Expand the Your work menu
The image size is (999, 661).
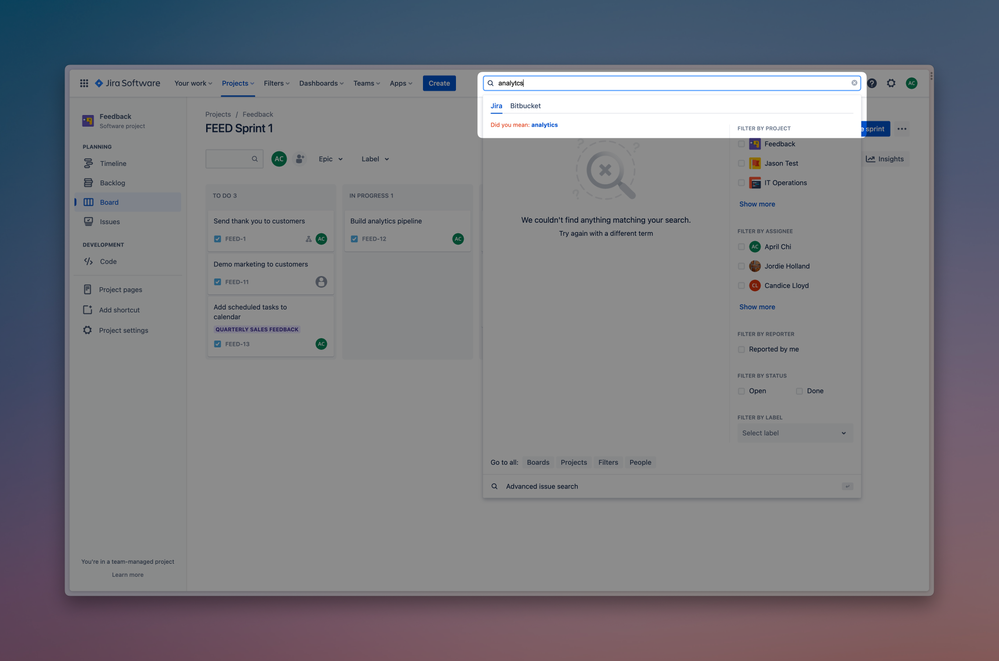click(193, 83)
